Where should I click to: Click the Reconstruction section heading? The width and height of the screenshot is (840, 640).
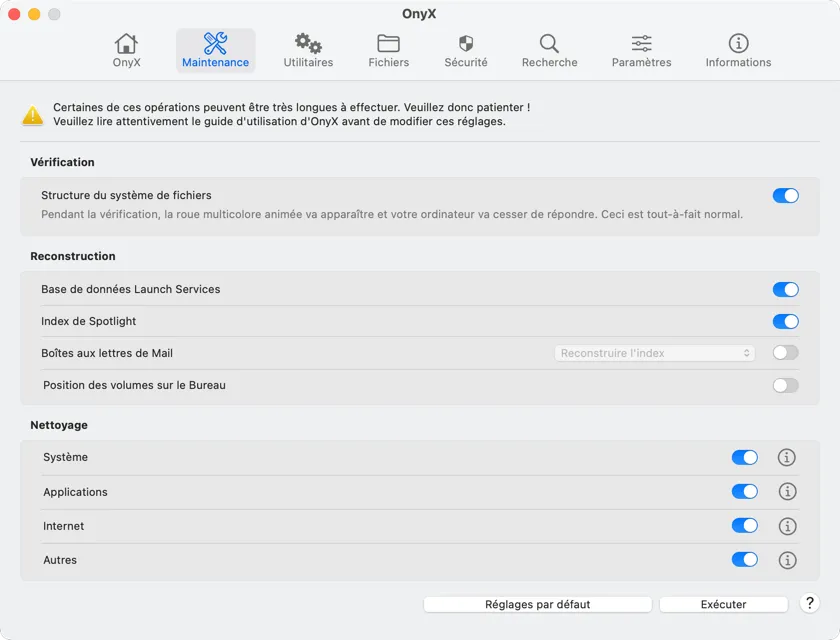tap(73, 256)
